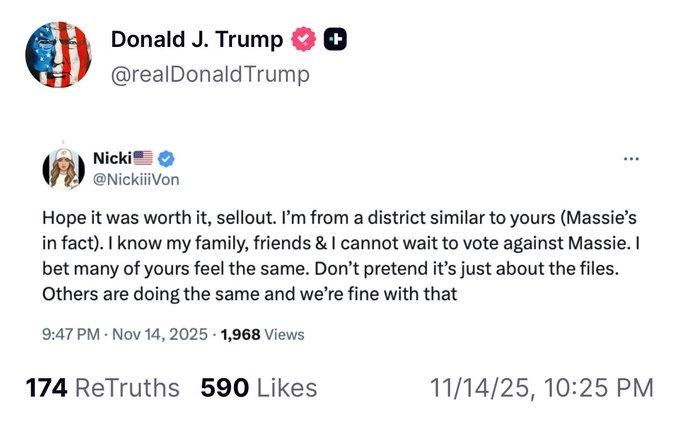Open the 174 ReTruths list

pyautogui.click(x=102, y=388)
